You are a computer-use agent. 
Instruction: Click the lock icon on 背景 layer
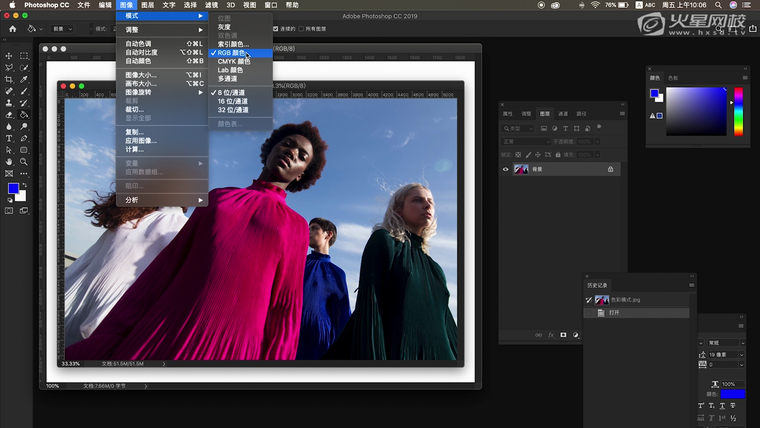(610, 169)
